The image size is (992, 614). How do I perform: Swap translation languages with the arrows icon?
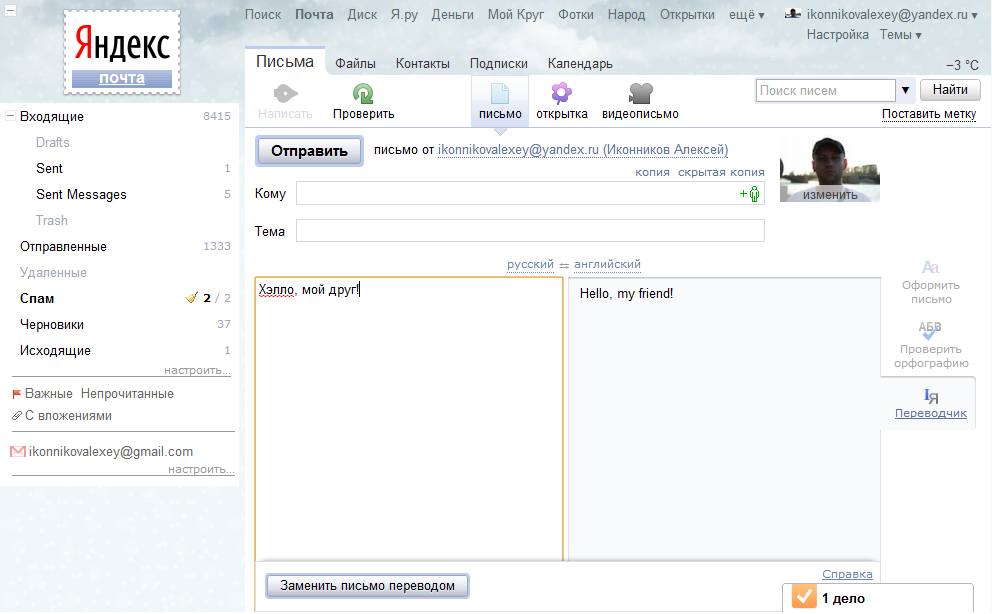click(564, 266)
